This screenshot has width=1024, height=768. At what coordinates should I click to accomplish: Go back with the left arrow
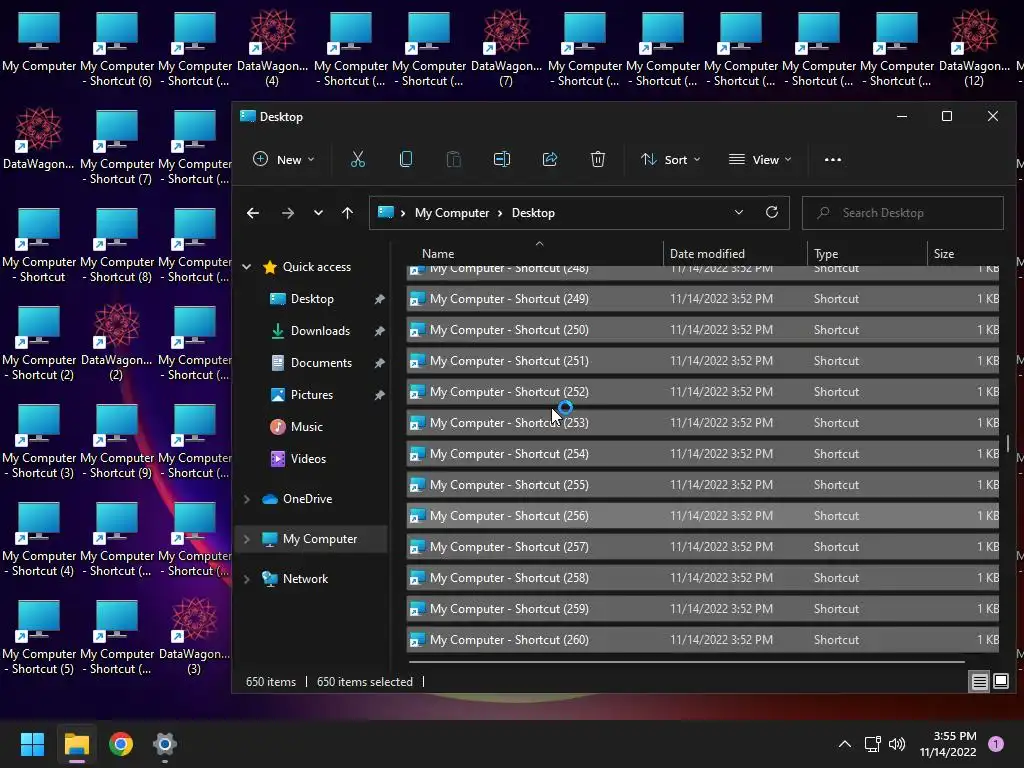coord(253,213)
